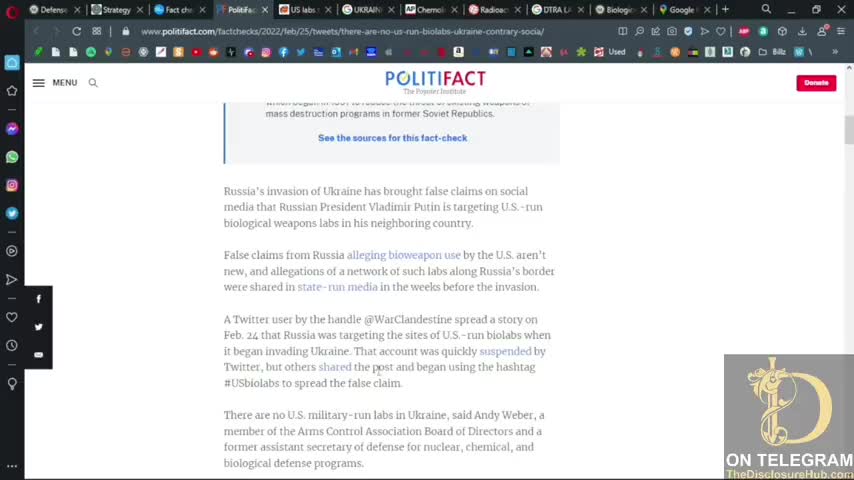The width and height of the screenshot is (854, 480).
Task: Open reader view book icon
Action: point(623,32)
